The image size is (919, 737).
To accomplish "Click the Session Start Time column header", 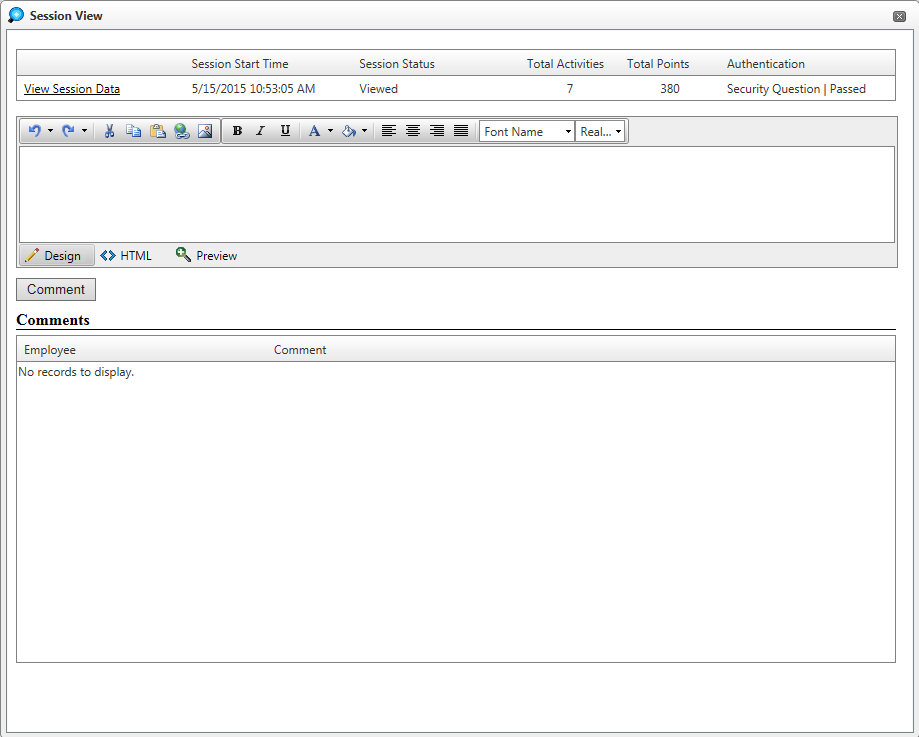I will [x=240, y=63].
